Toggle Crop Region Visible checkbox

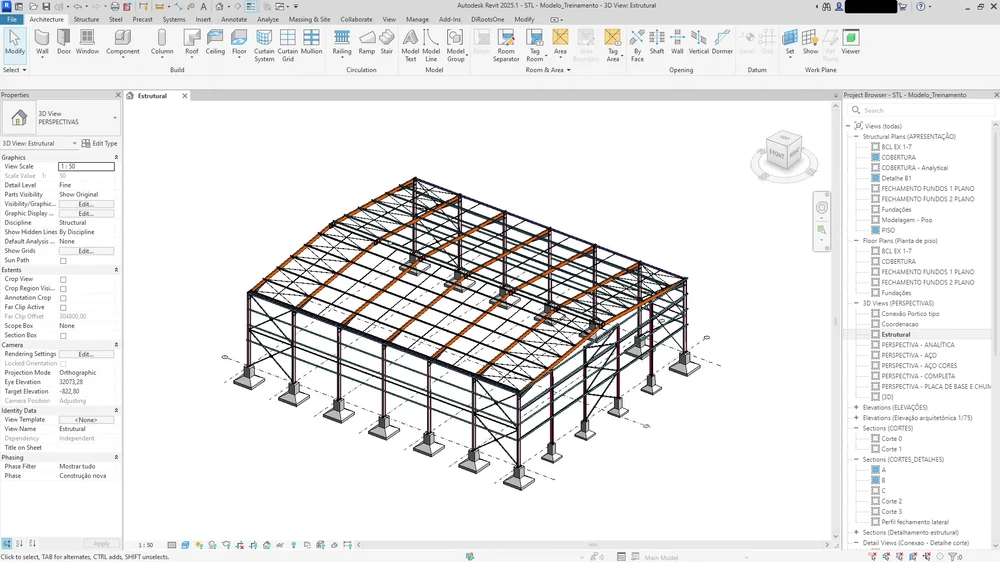63,289
